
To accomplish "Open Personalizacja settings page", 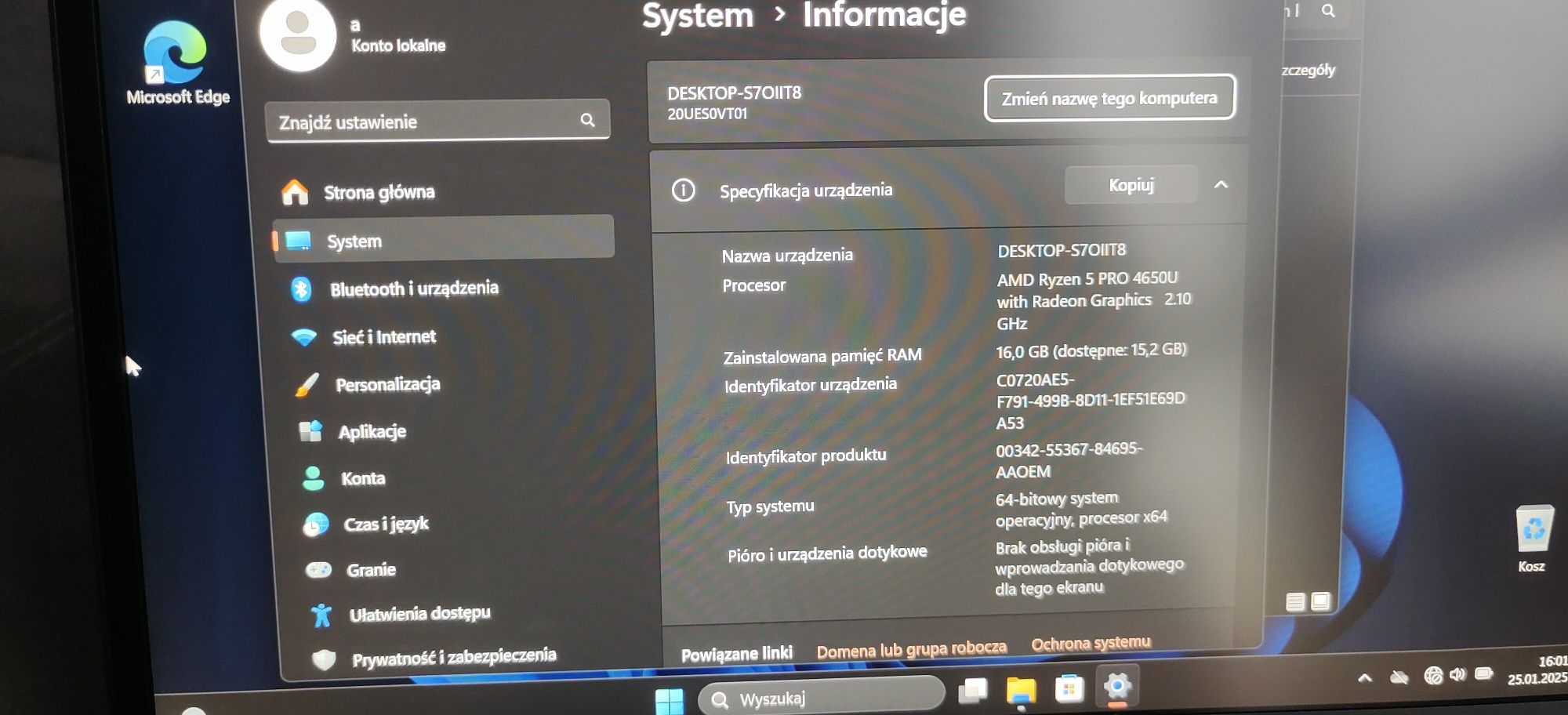I will click(368, 384).
